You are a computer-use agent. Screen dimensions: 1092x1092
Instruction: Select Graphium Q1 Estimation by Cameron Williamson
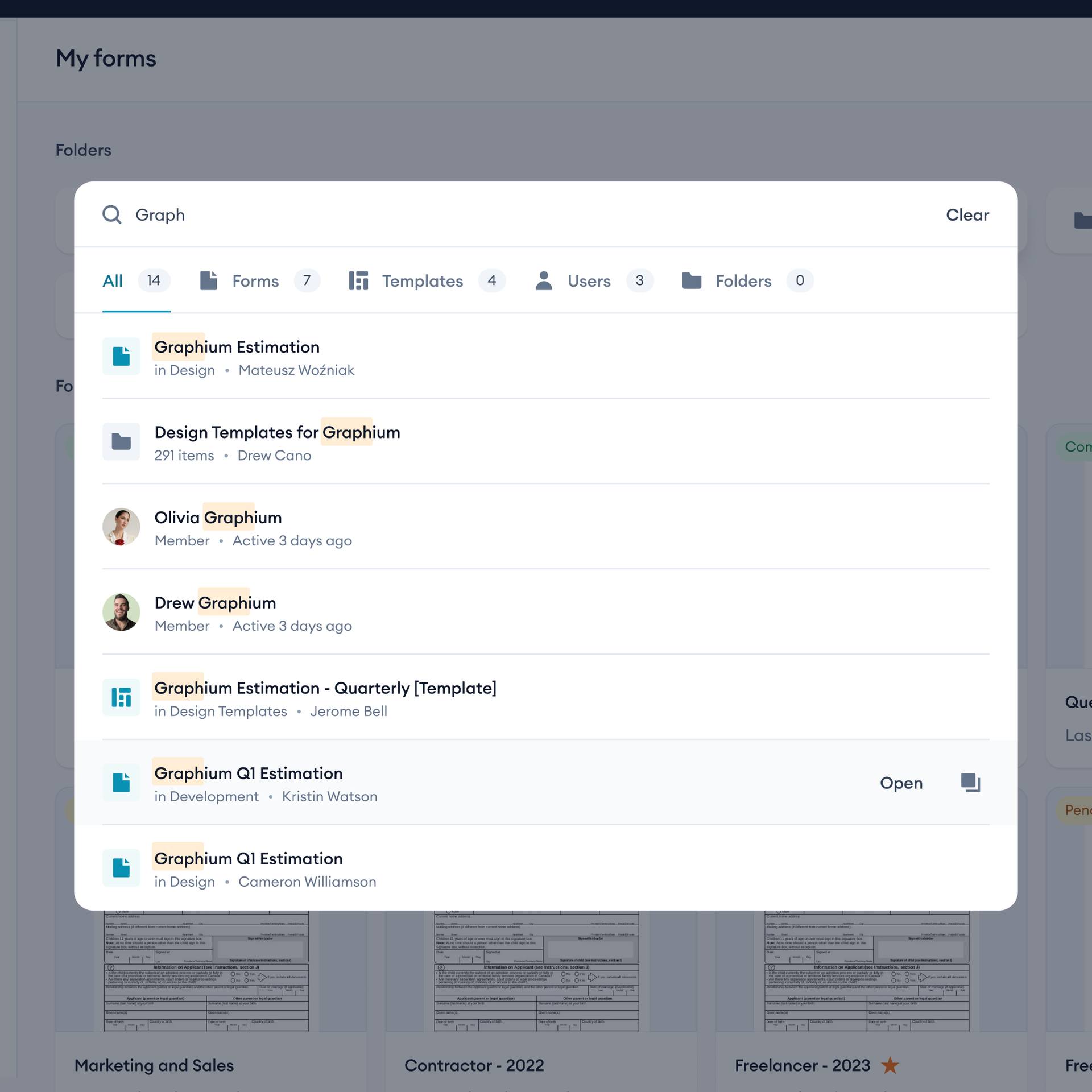click(x=546, y=868)
